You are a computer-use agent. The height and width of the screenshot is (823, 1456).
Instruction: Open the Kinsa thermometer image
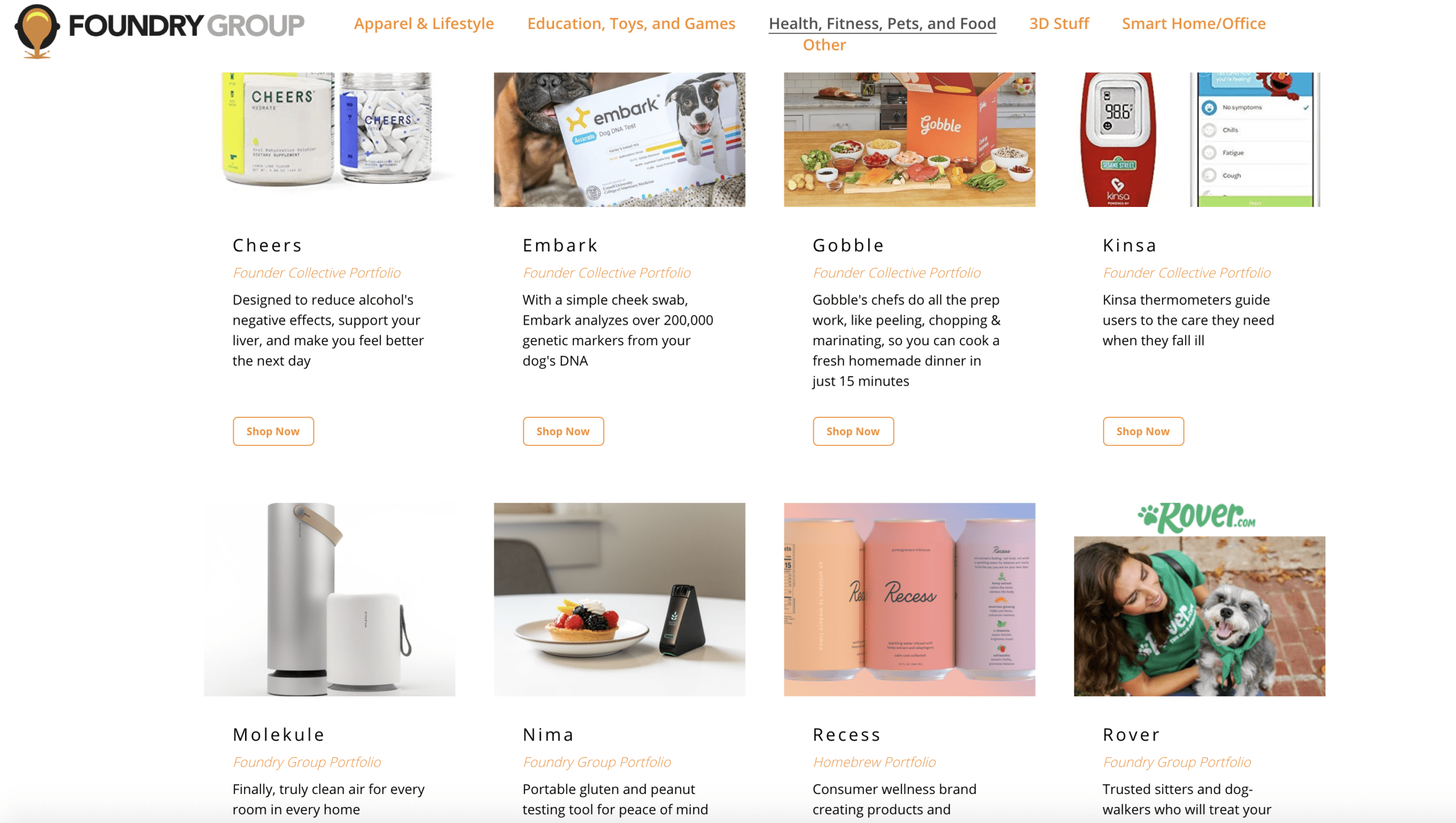(1199, 139)
